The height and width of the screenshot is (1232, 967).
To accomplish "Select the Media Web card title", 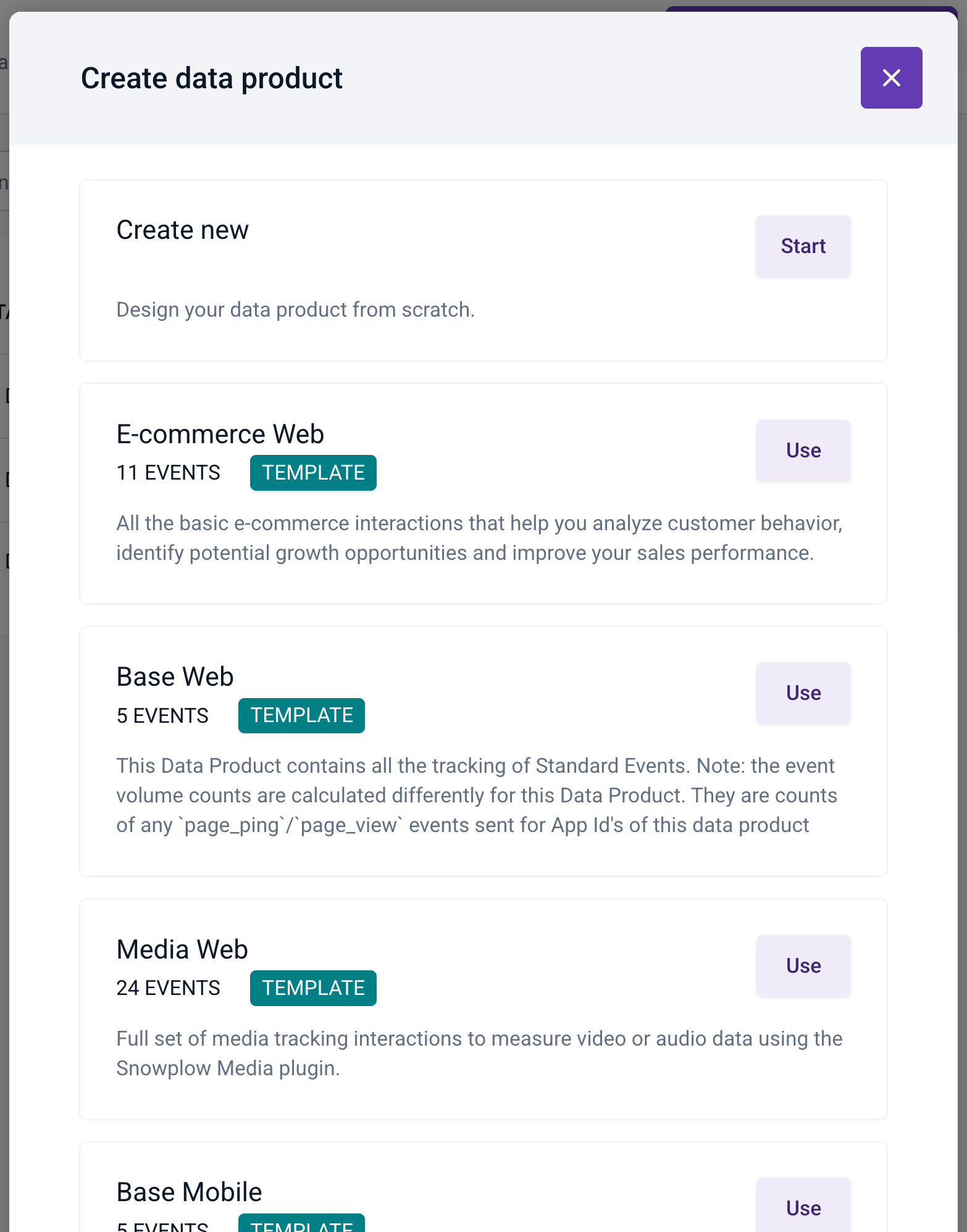I will click(x=182, y=949).
